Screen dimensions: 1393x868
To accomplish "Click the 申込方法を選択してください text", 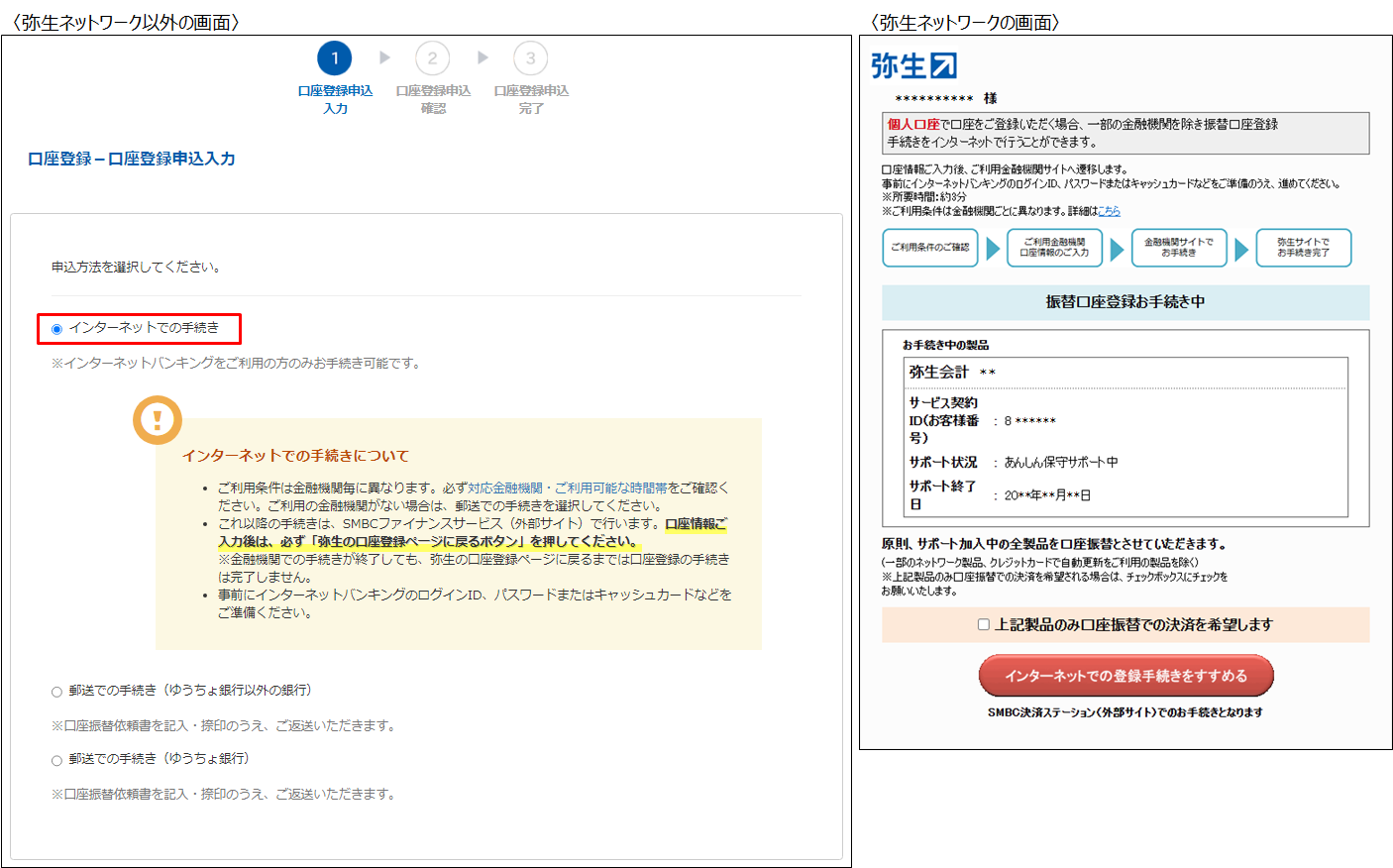I will tap(137, 268).
